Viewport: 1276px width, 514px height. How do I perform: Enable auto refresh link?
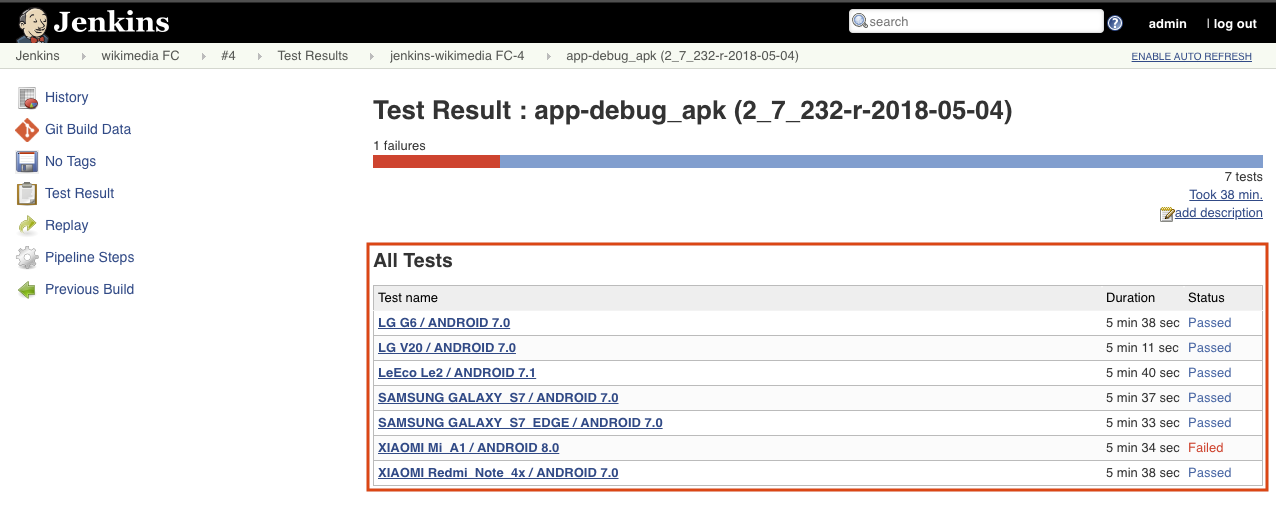coord(1191,57)
